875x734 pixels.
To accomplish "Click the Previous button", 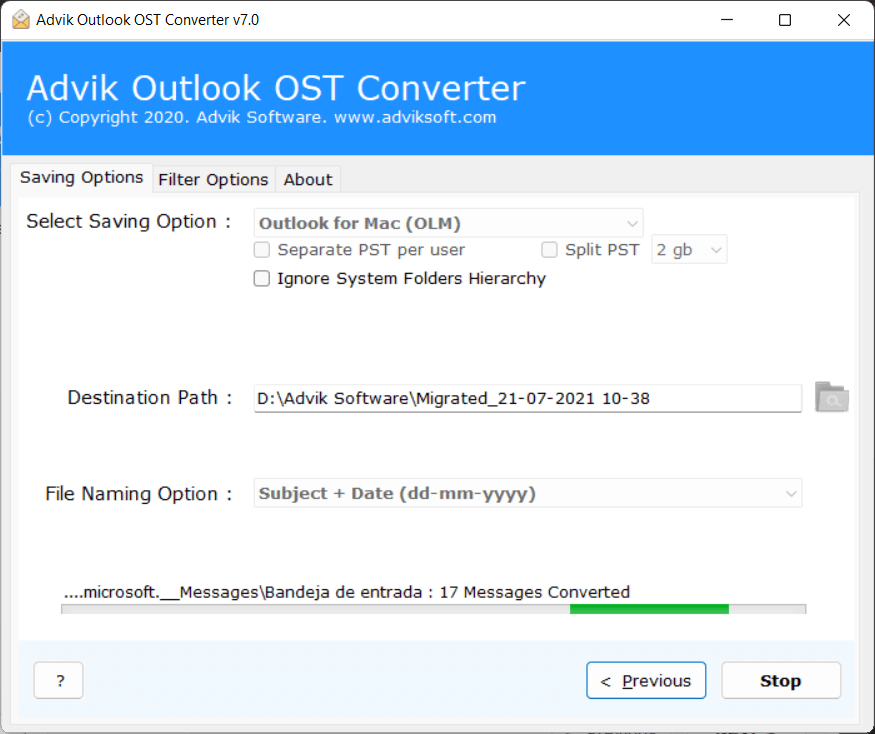I will pos(646,680).
